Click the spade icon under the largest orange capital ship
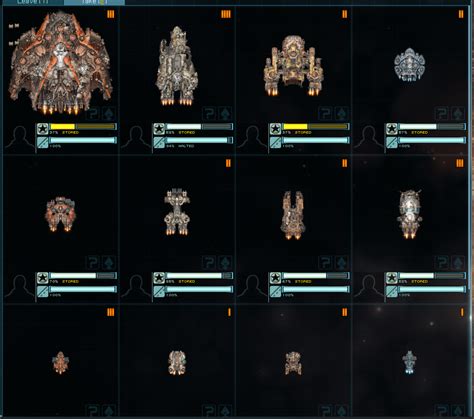This screenshot has width=474, height=419. coord(109,114)
